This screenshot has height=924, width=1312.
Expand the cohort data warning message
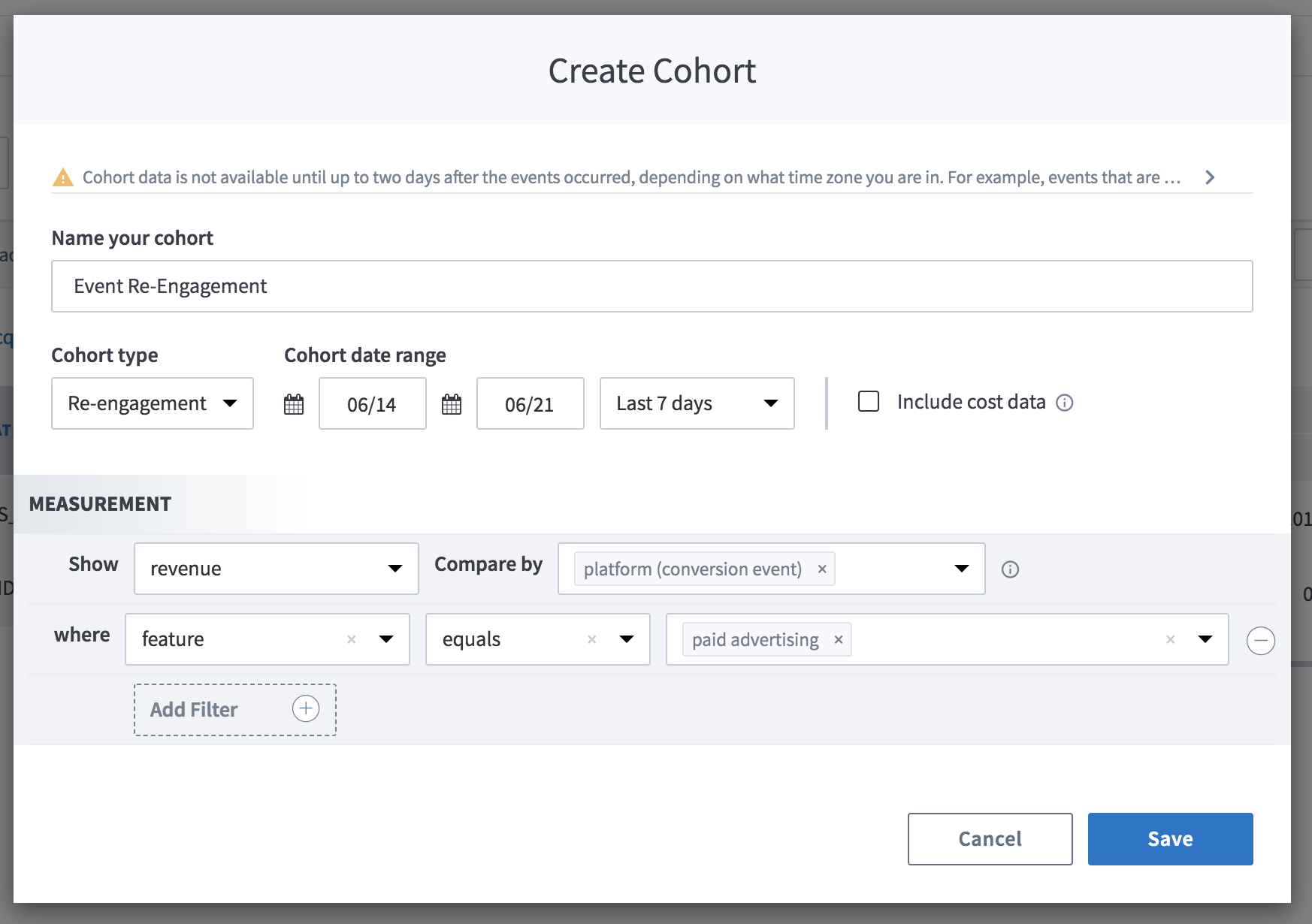point(1210,177)
